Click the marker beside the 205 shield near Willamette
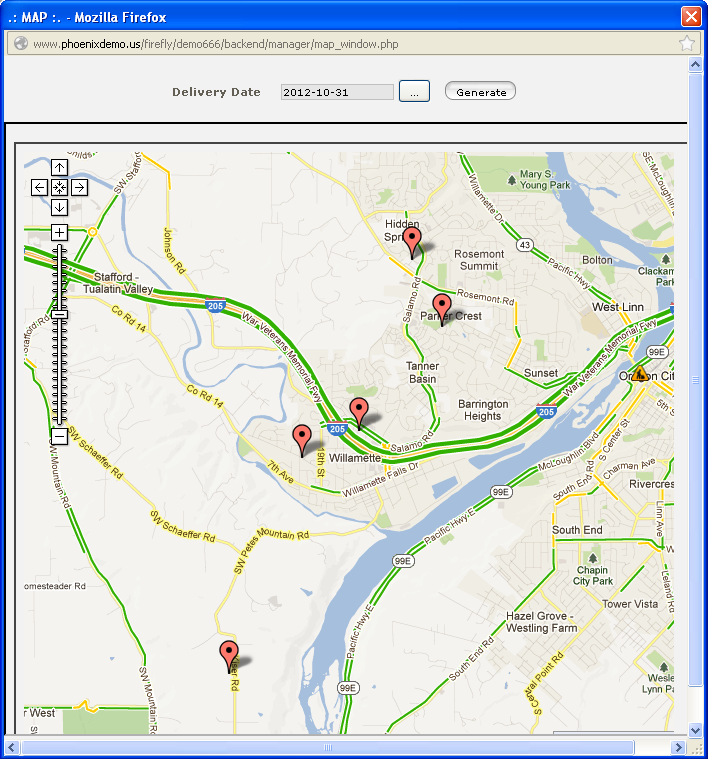 (x=359, y=413)
